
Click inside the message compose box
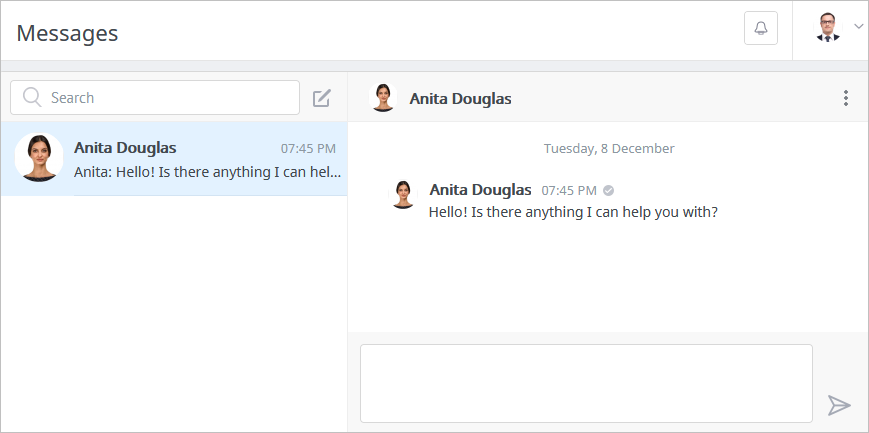(x=586, y=384)
